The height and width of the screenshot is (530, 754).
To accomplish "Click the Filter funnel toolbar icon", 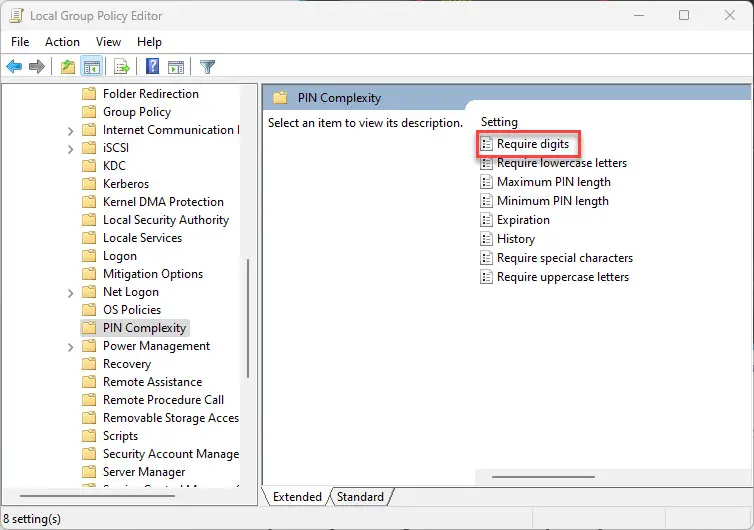I will tap(207, 66).
